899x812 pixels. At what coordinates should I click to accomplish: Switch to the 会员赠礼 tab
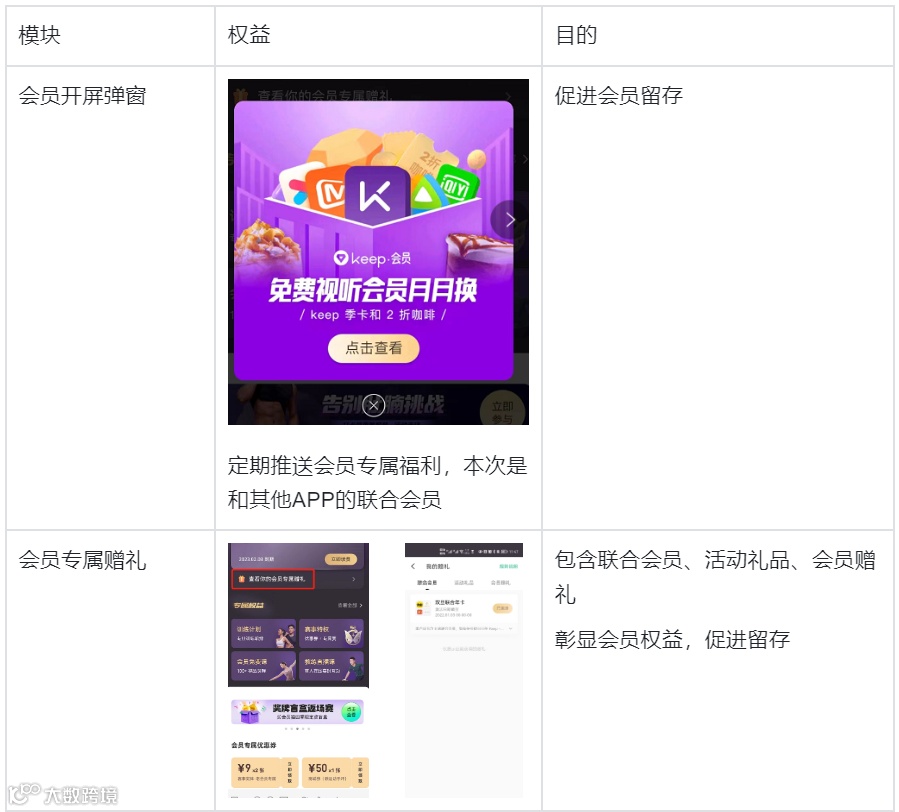[x=500, y=583]
